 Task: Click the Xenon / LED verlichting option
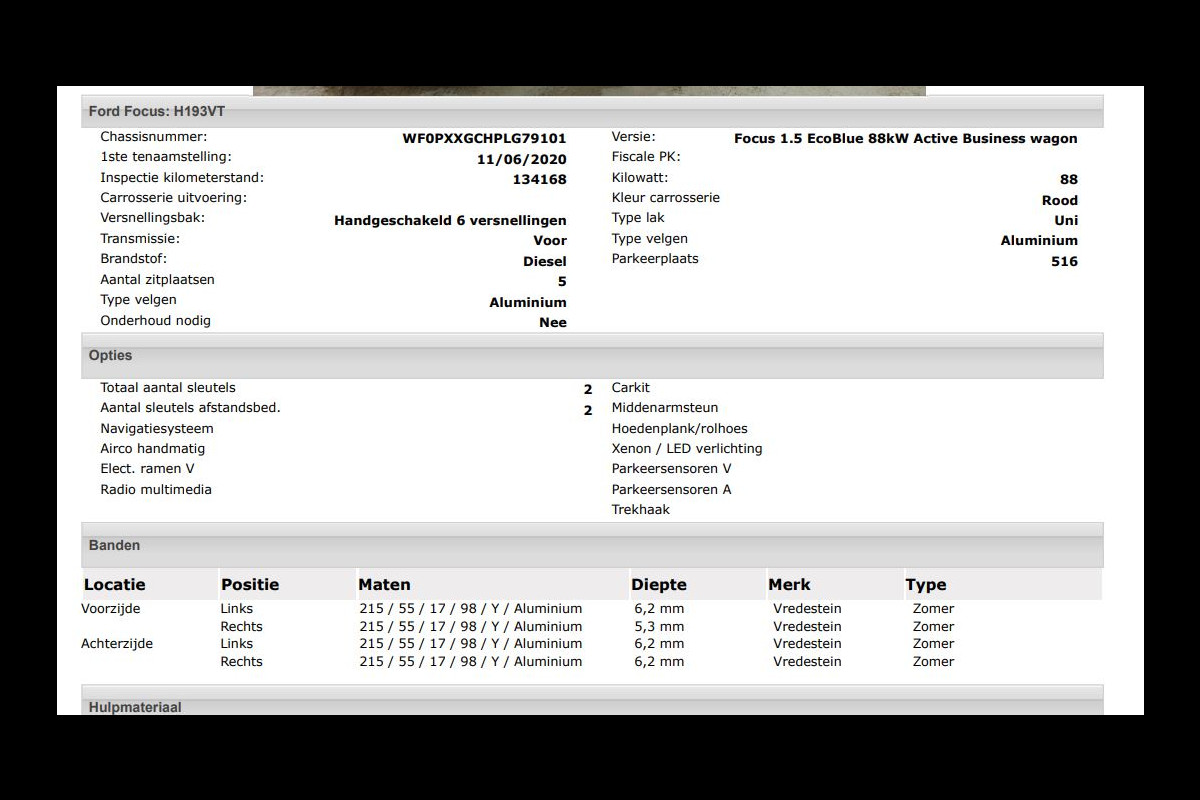686,449
